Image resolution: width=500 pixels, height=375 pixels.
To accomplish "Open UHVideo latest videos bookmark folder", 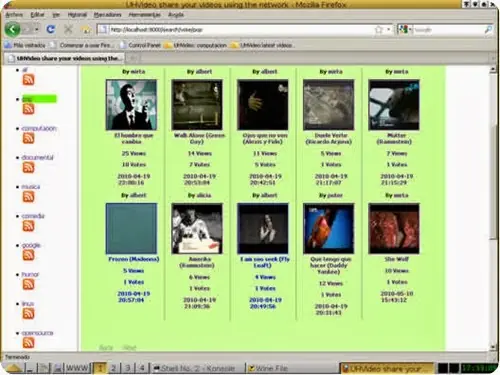I will [263, 45].
